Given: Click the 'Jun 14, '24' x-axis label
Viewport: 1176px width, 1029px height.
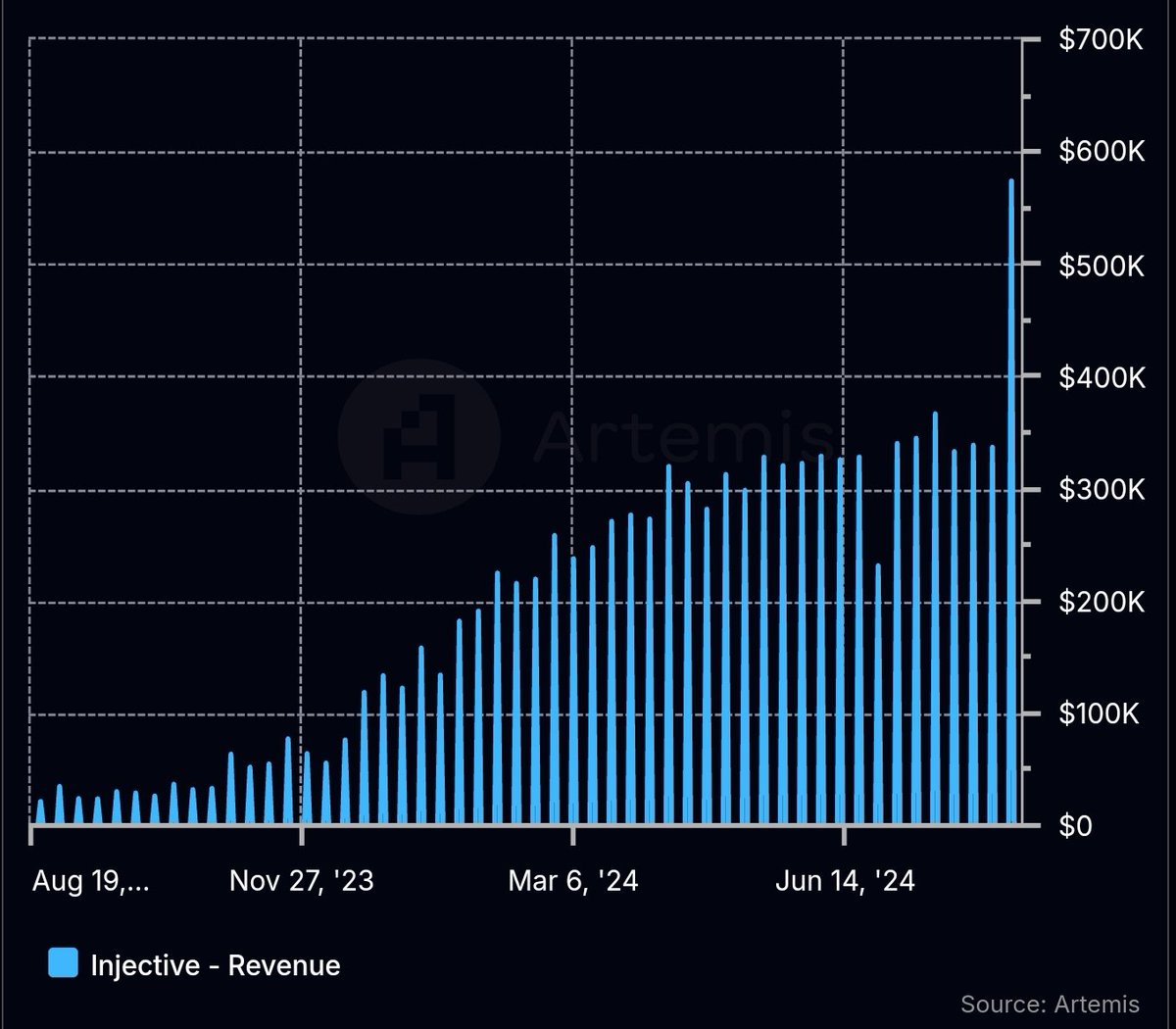Looking at the screenshot, I should point(845,882).
